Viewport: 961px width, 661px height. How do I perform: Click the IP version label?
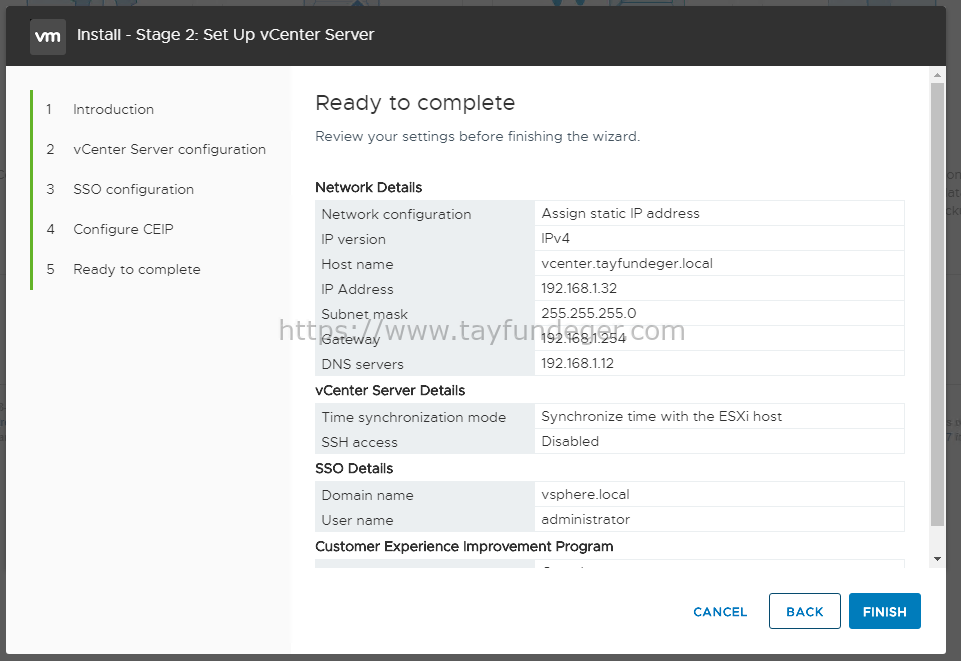pos(353,240)
